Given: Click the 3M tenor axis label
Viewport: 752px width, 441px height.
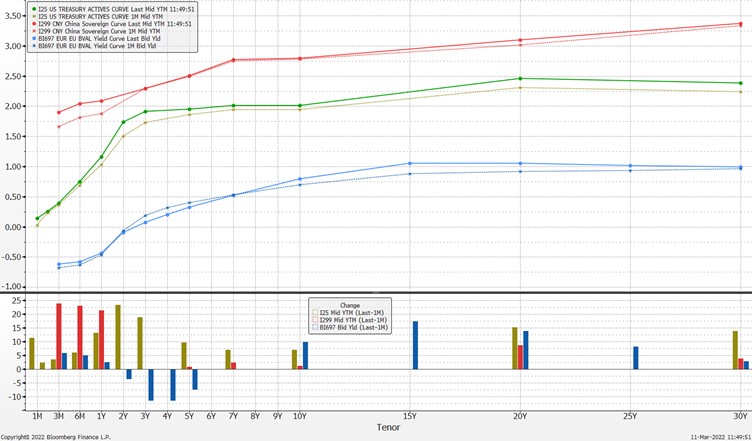Looking at the screenshot, I should point(59,416).
